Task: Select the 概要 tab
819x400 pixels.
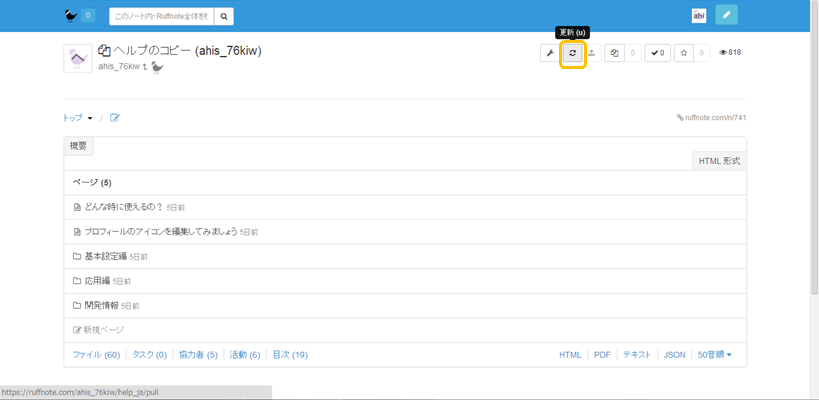Action: pos(78,146)
